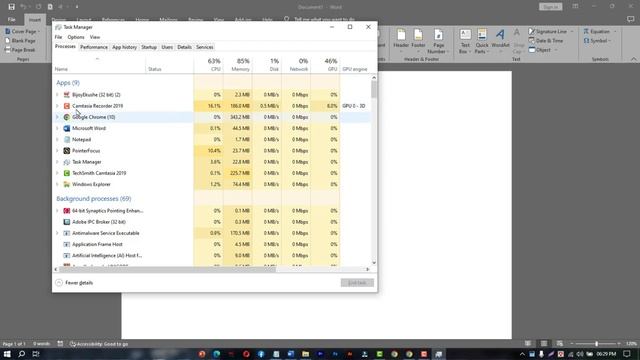Expand the Task Manager process group

[x=57, y=162]
